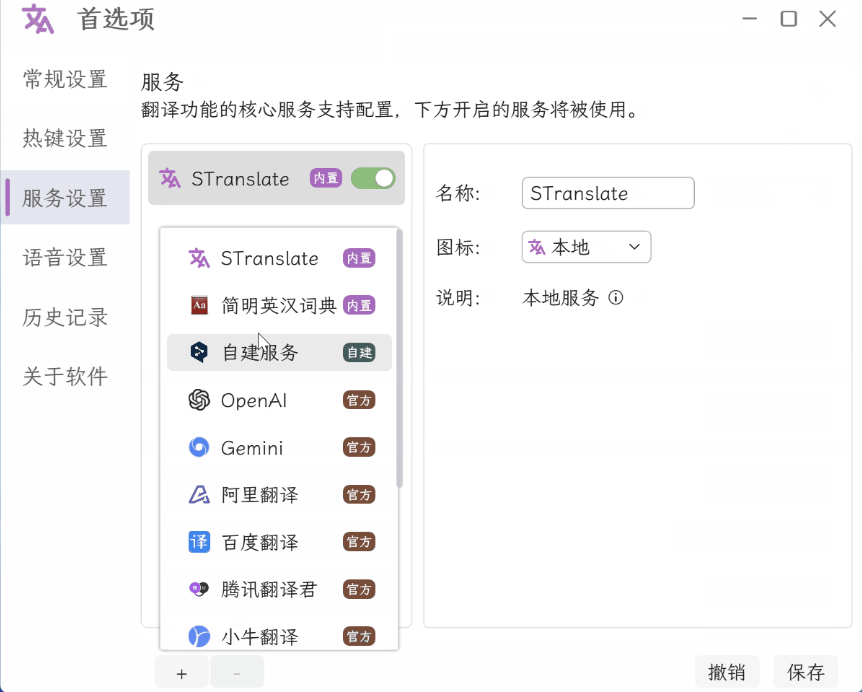Open the 图标 本地 dropdown

click(586, 247)
